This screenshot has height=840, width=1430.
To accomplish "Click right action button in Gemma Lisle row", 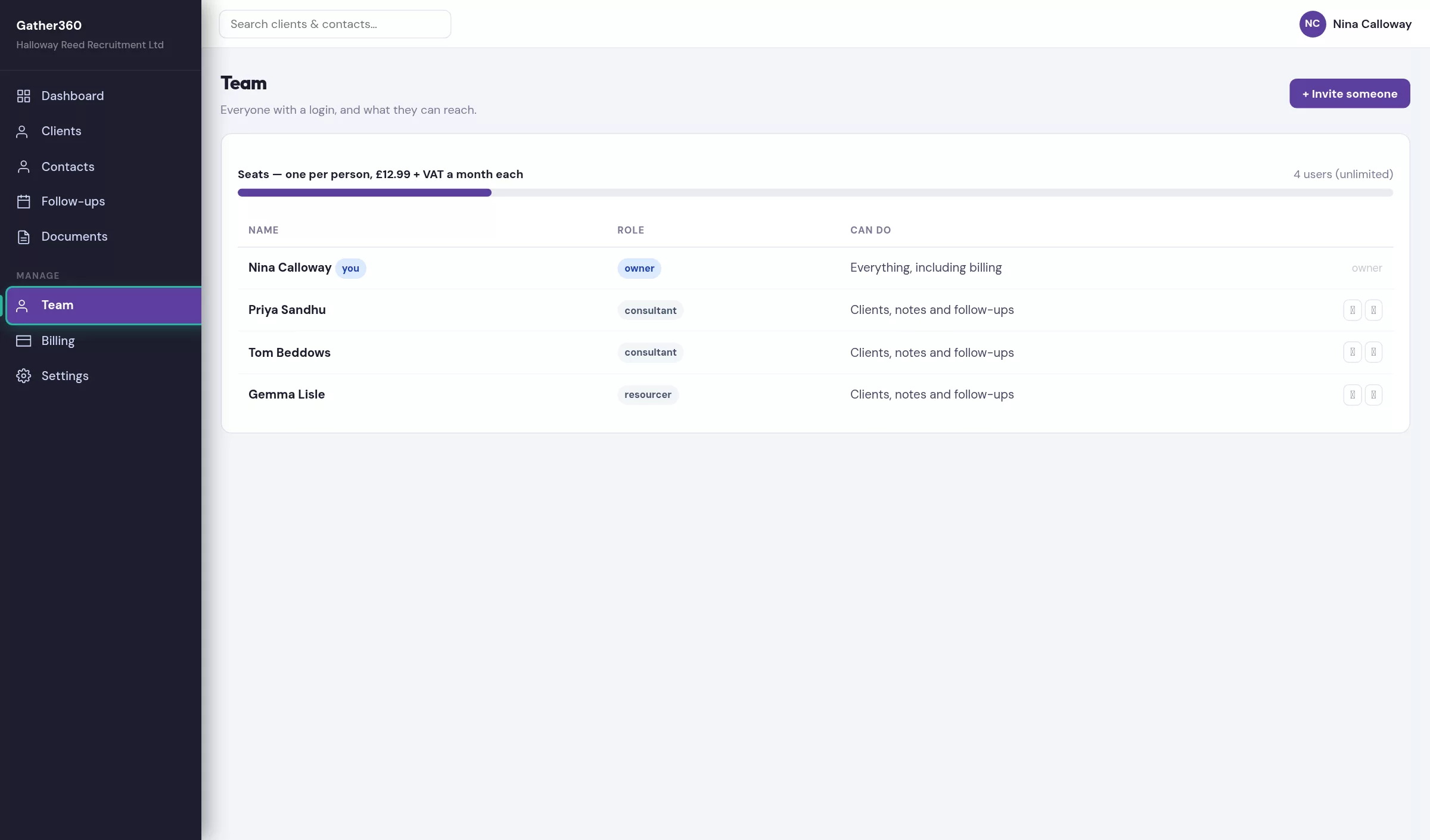I will (x=1373, y=394).
